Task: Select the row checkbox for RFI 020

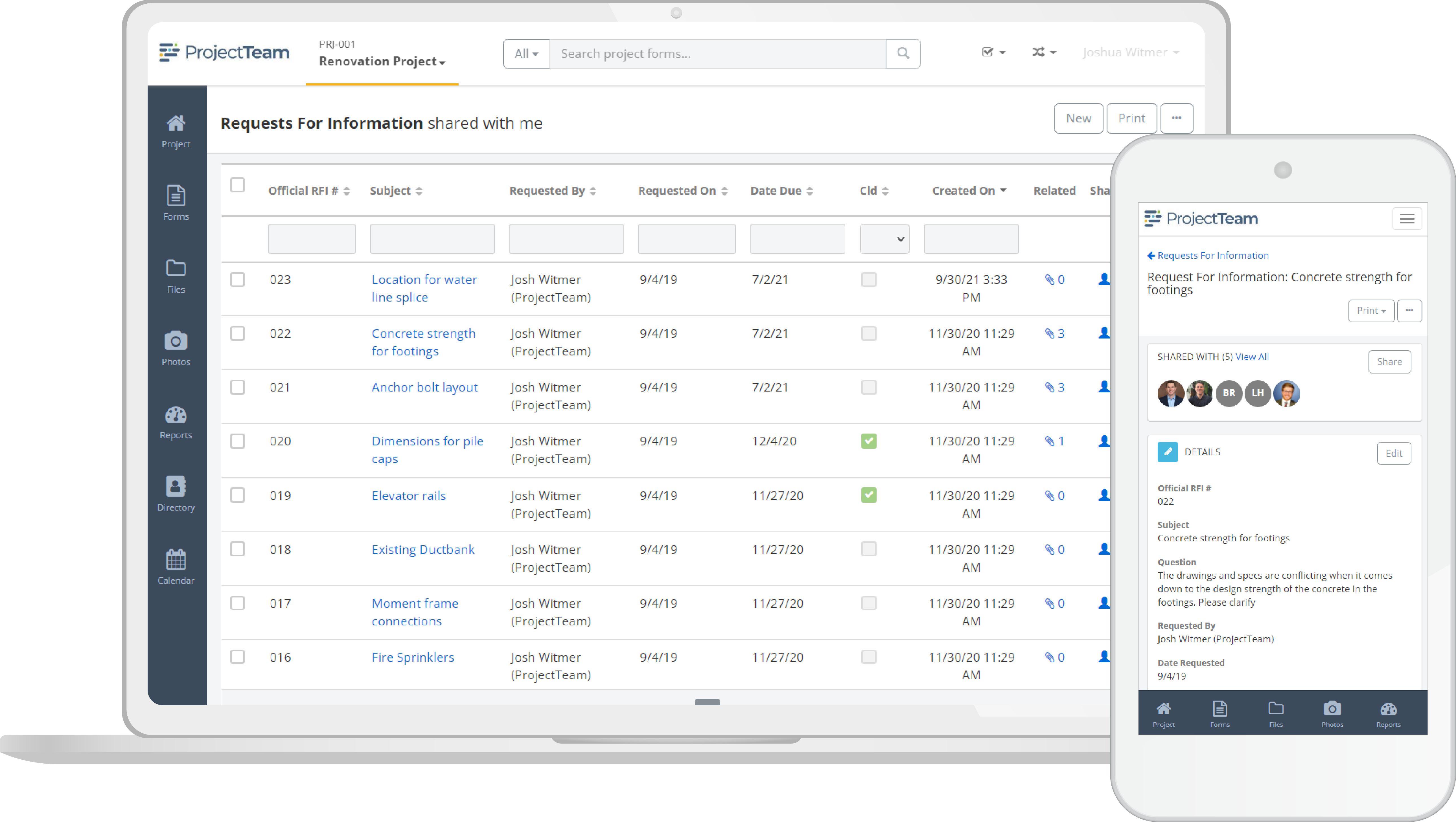Action: (x=237, y=441)
